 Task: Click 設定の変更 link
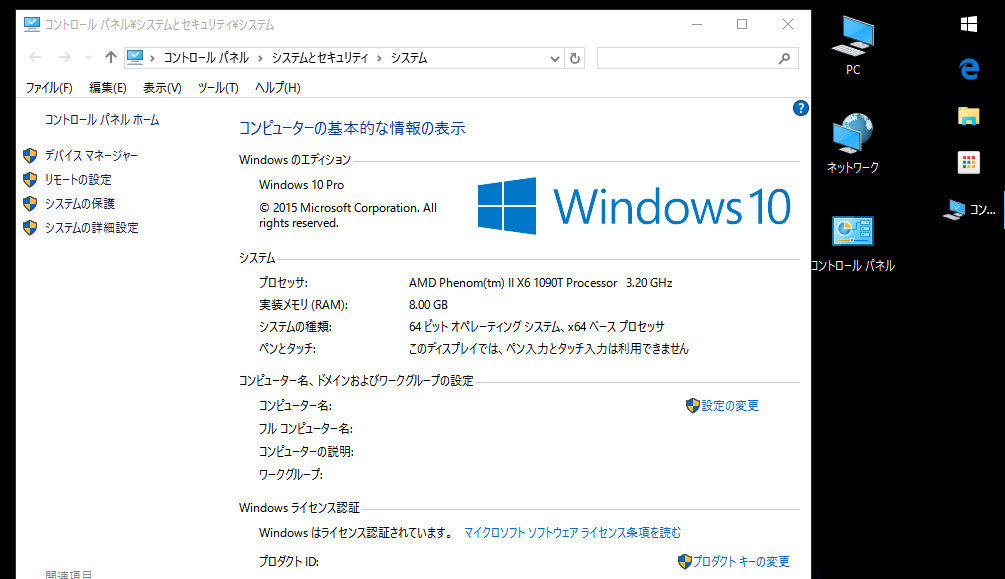pyautogui.click(x=730, y=406)
